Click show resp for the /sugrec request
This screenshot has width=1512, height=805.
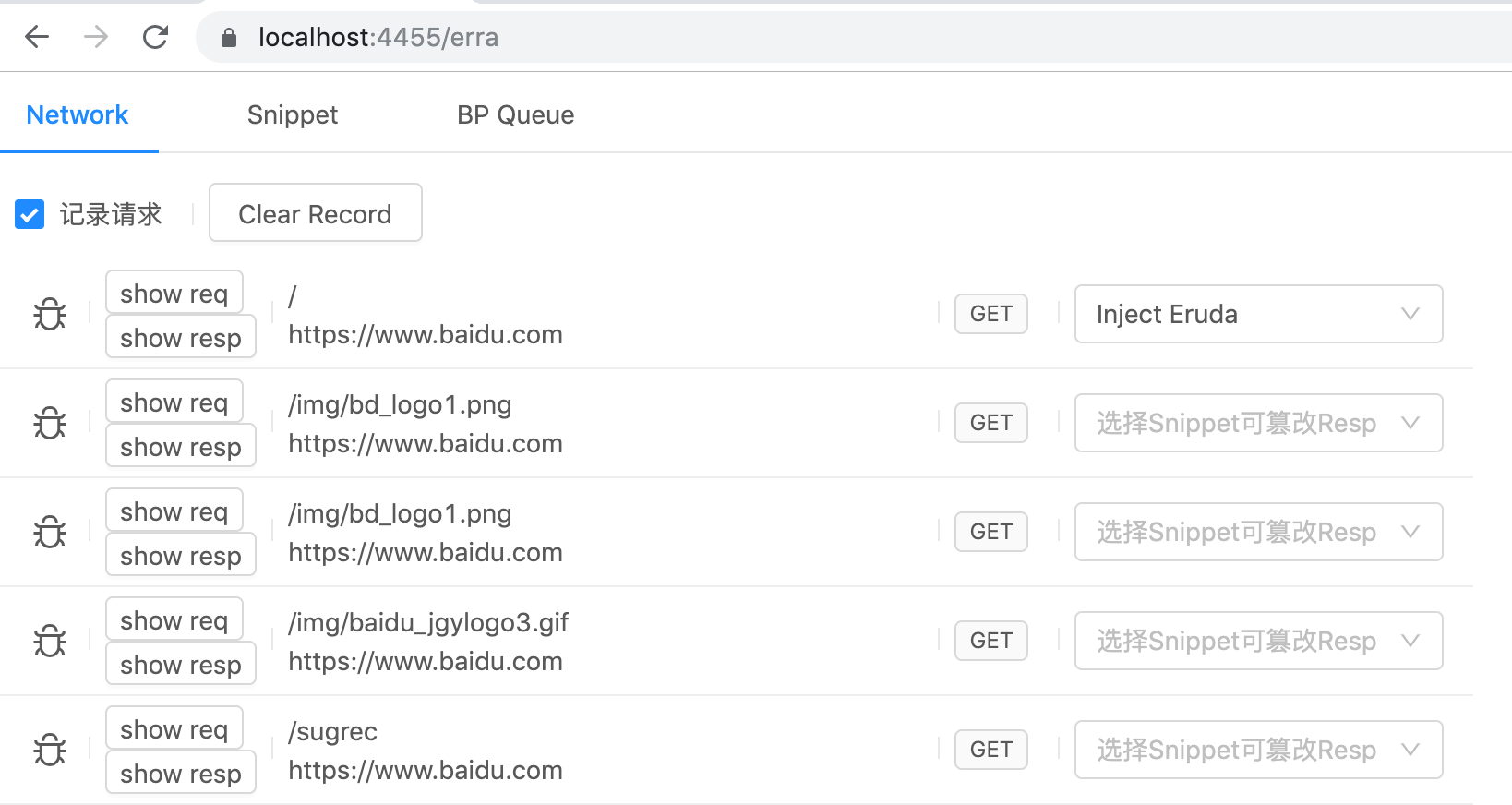click(180, 773)
